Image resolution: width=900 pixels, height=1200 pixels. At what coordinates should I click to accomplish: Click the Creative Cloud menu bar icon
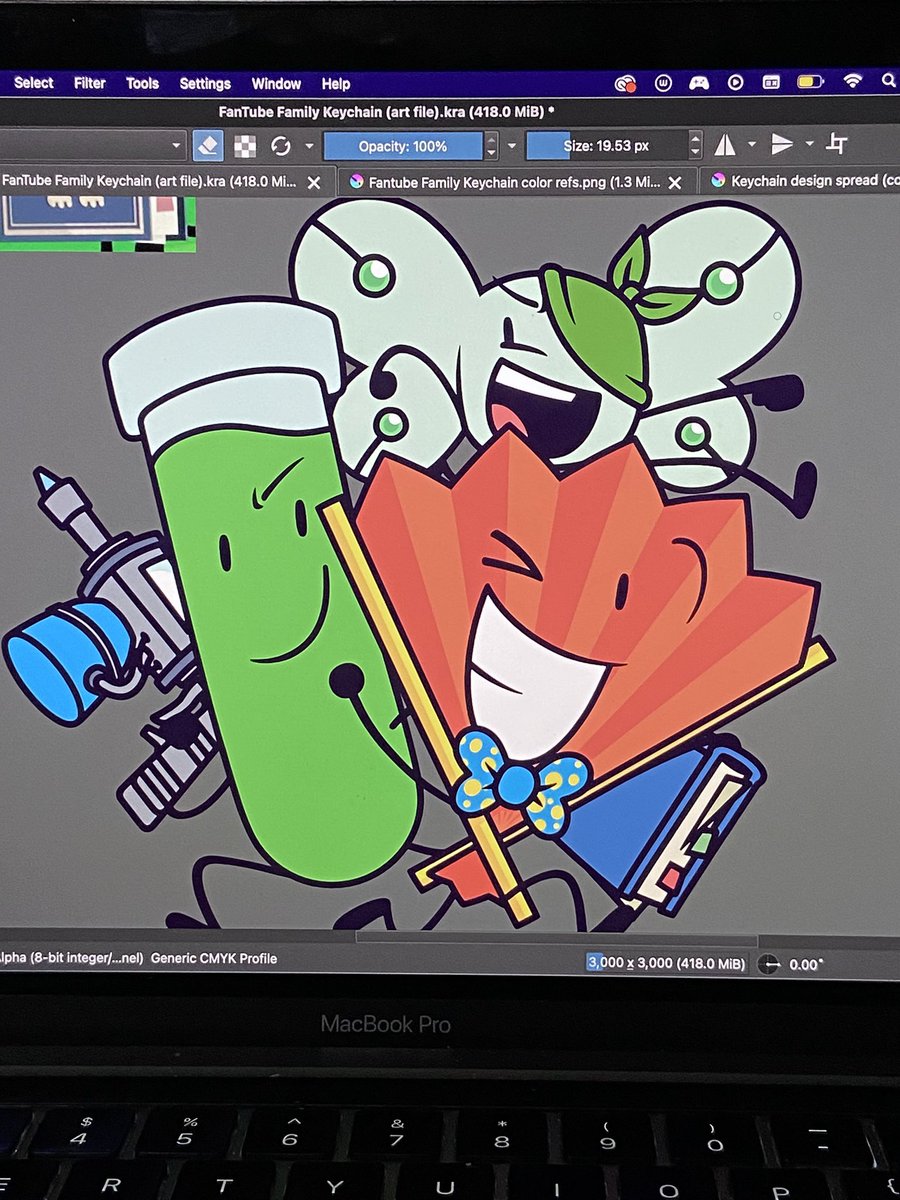coord(626,84)
